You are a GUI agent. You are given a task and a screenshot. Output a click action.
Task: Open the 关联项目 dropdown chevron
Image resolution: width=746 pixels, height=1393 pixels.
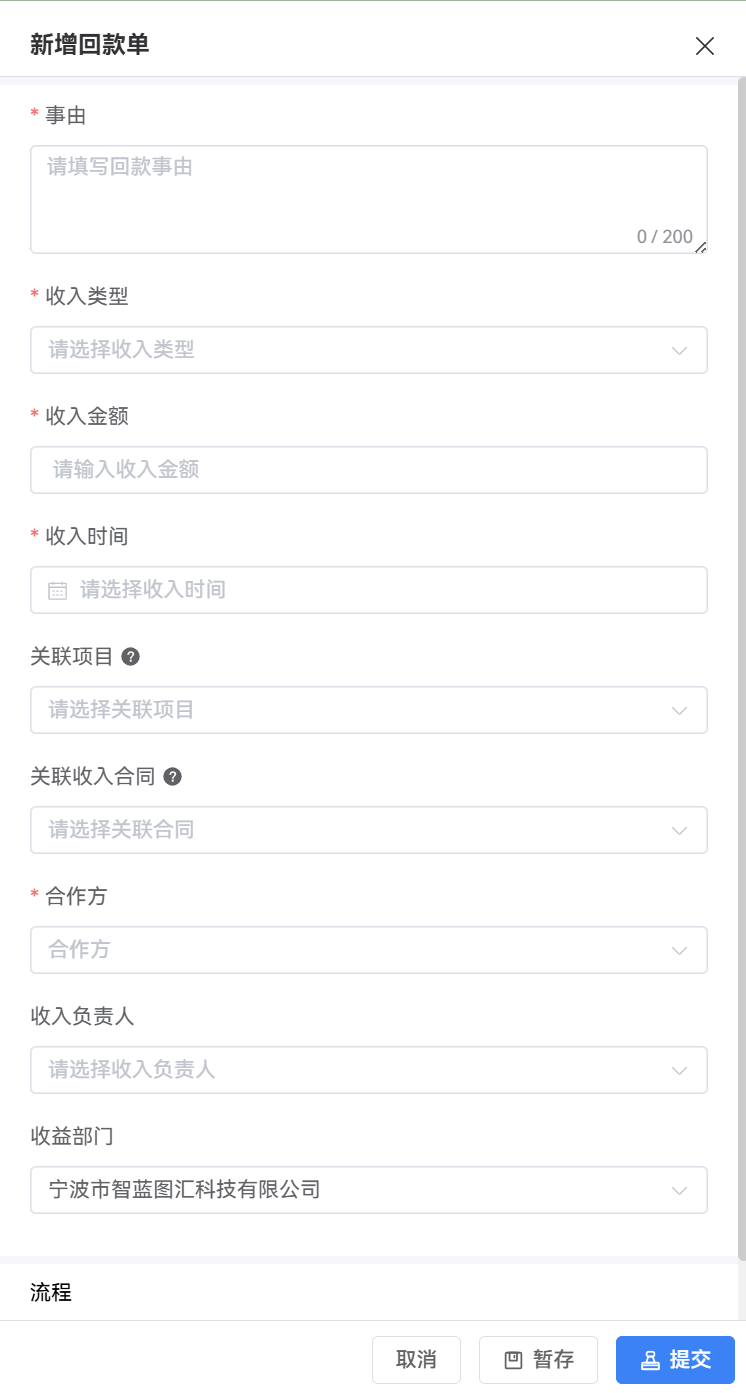[680, 710]
